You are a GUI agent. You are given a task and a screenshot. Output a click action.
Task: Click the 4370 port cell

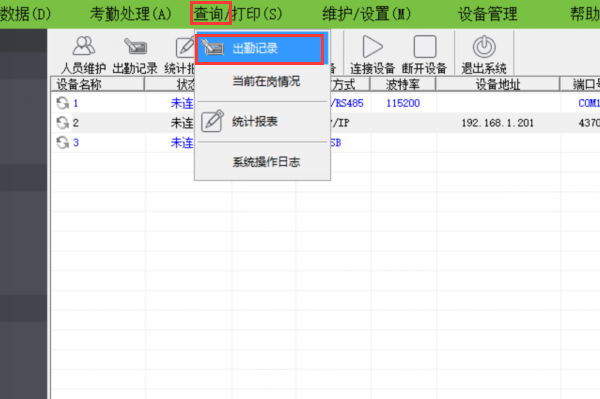point(589,123)
